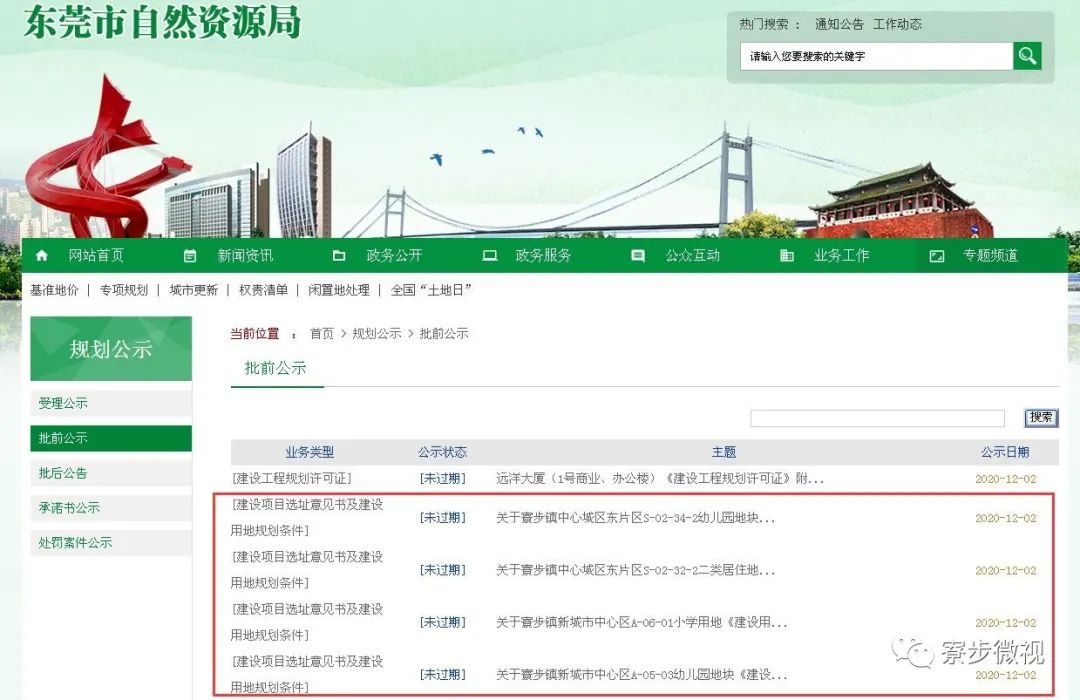Screen dimensions: 1080x700
Task: Click the image icon beside 专题频道
Action: click(x=937, y=256)
